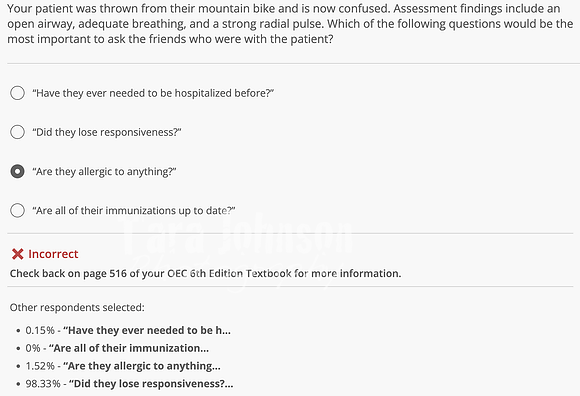Click the answer text "Are they allergic to anything?"
The height and width of the screenshot is (396, 580).
click(x=104, y=171)
